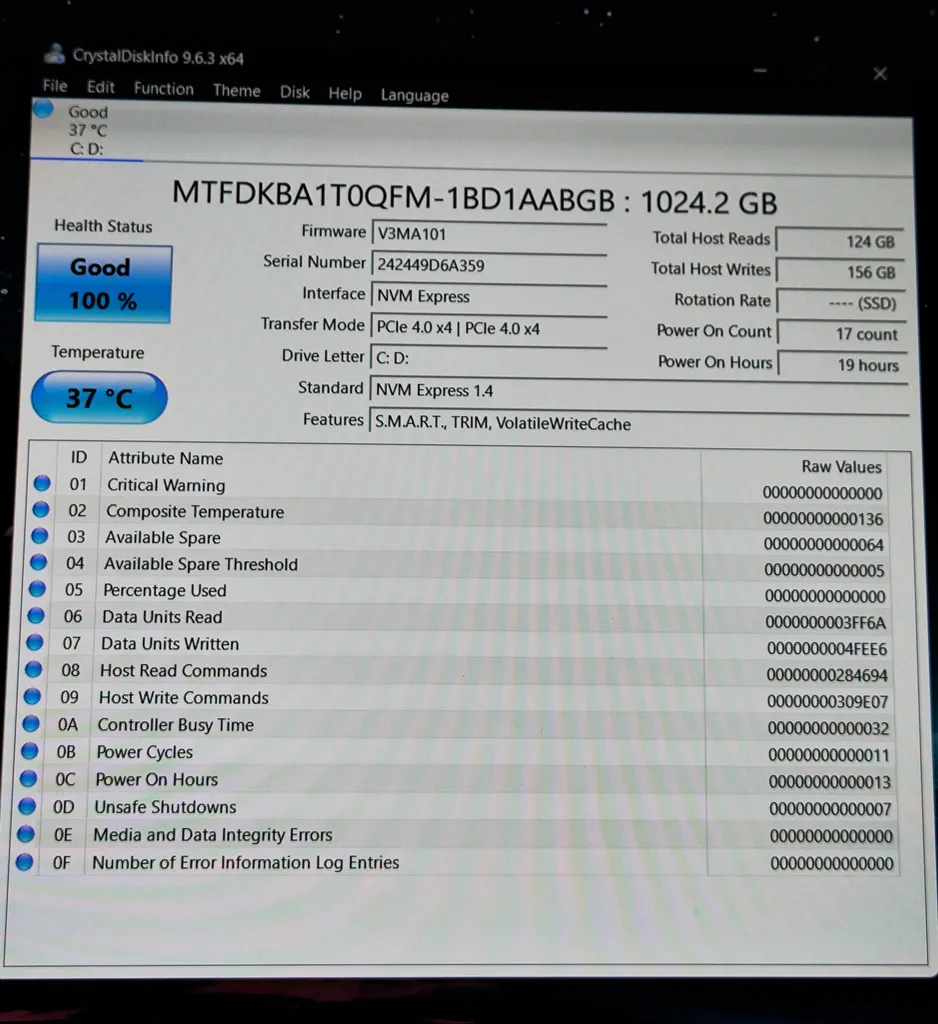Open the File menu
The height and width of the screenshot is (1024, 938).
[55, 87]
